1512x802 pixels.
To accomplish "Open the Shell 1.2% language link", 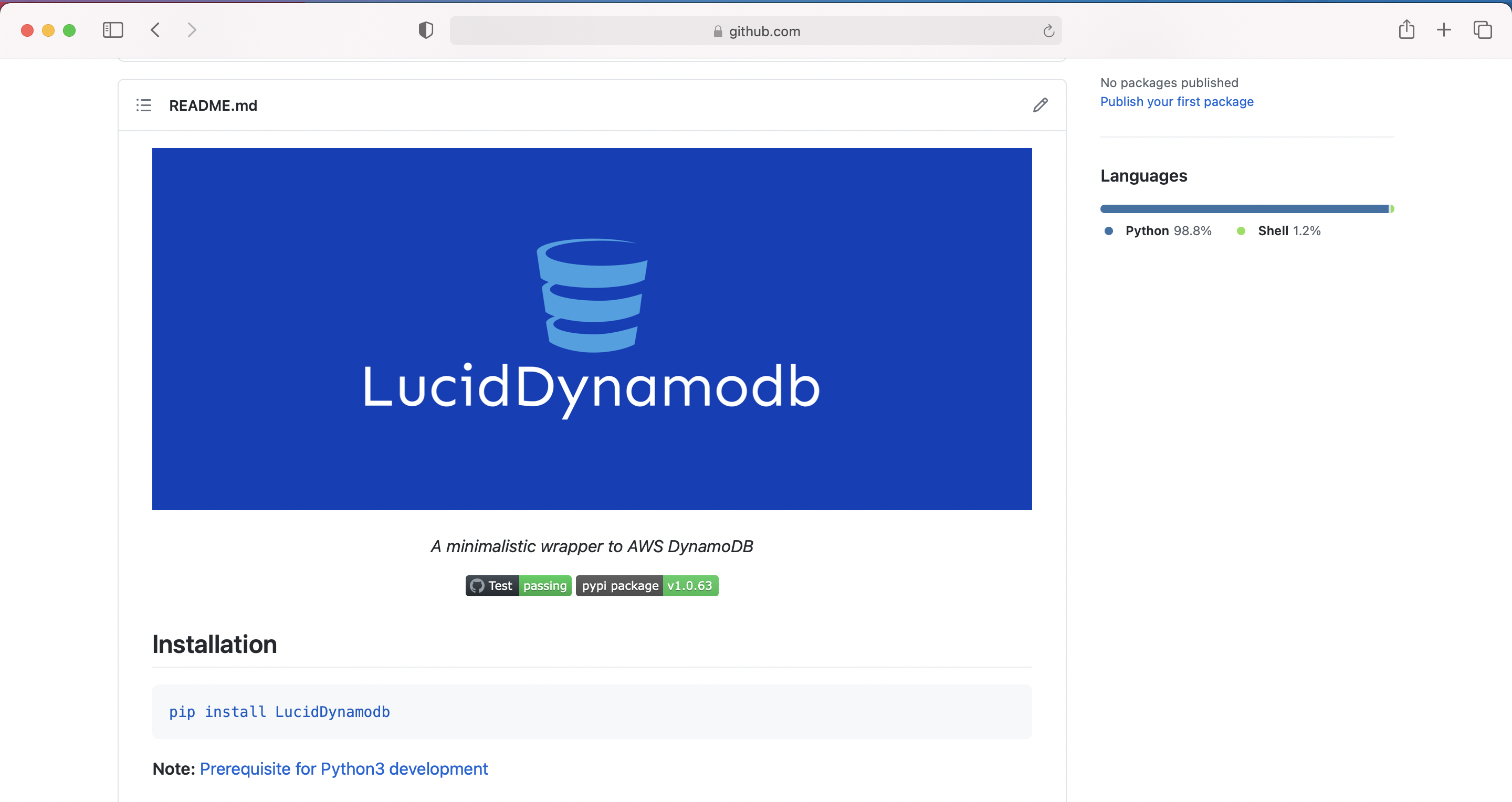I will (x=1278, y=230).
